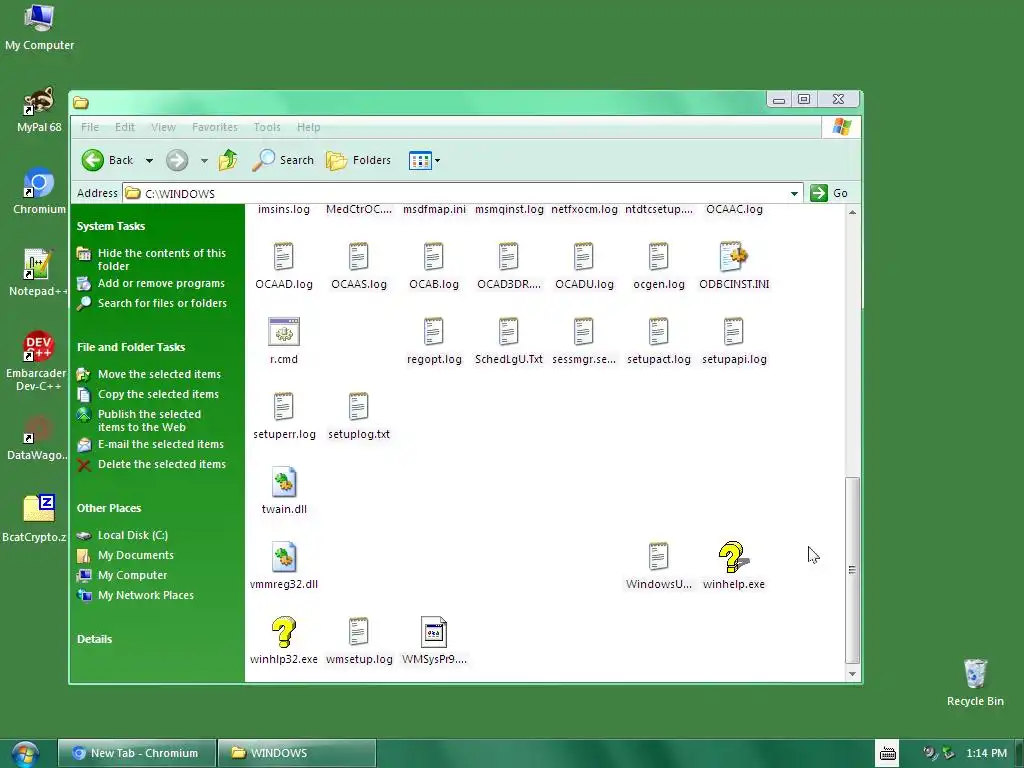
Task: Open the Search pane
Action: pos(283,160)
